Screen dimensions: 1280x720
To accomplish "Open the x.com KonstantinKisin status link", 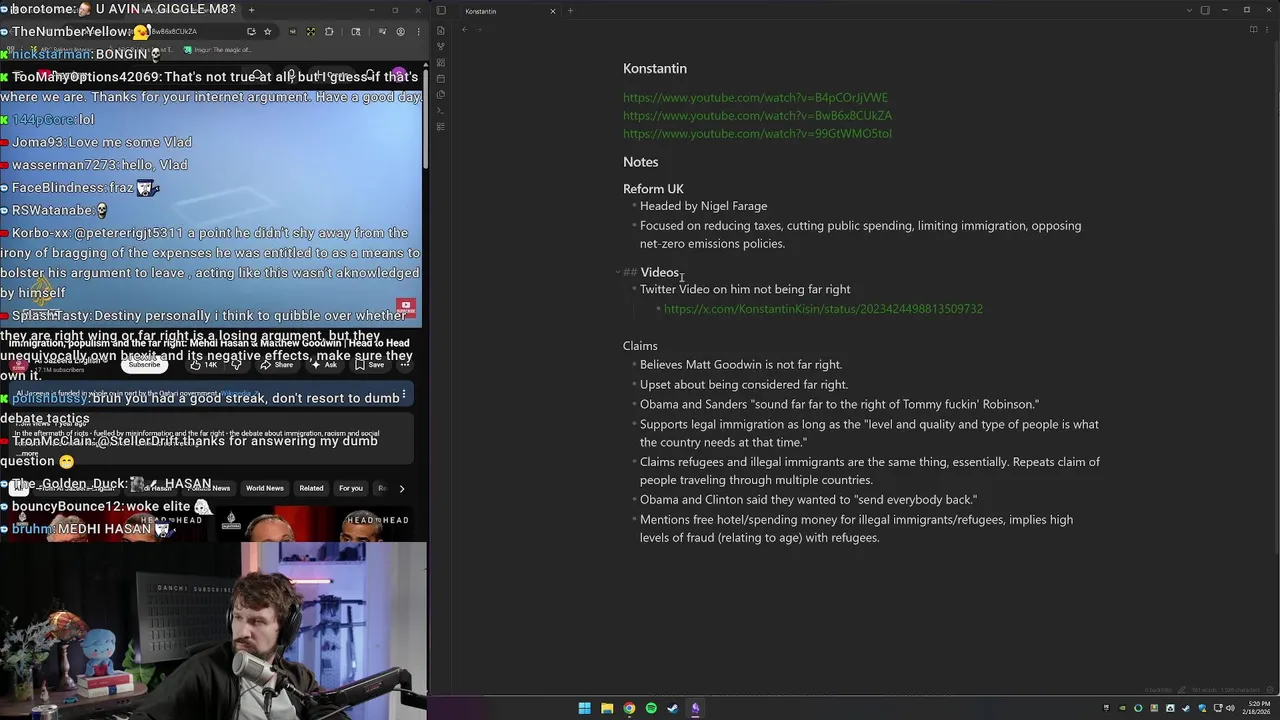I will (823, 309).
